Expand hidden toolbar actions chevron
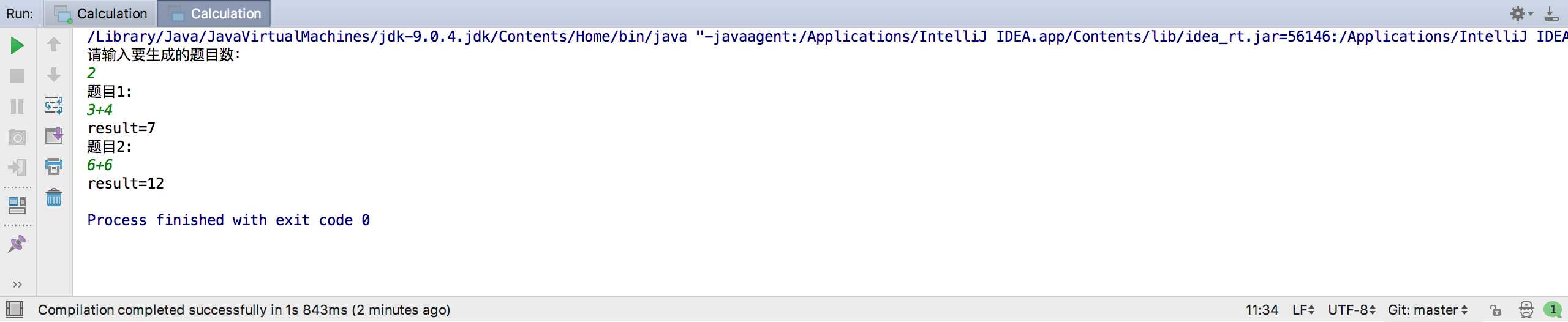 (17, 285)
